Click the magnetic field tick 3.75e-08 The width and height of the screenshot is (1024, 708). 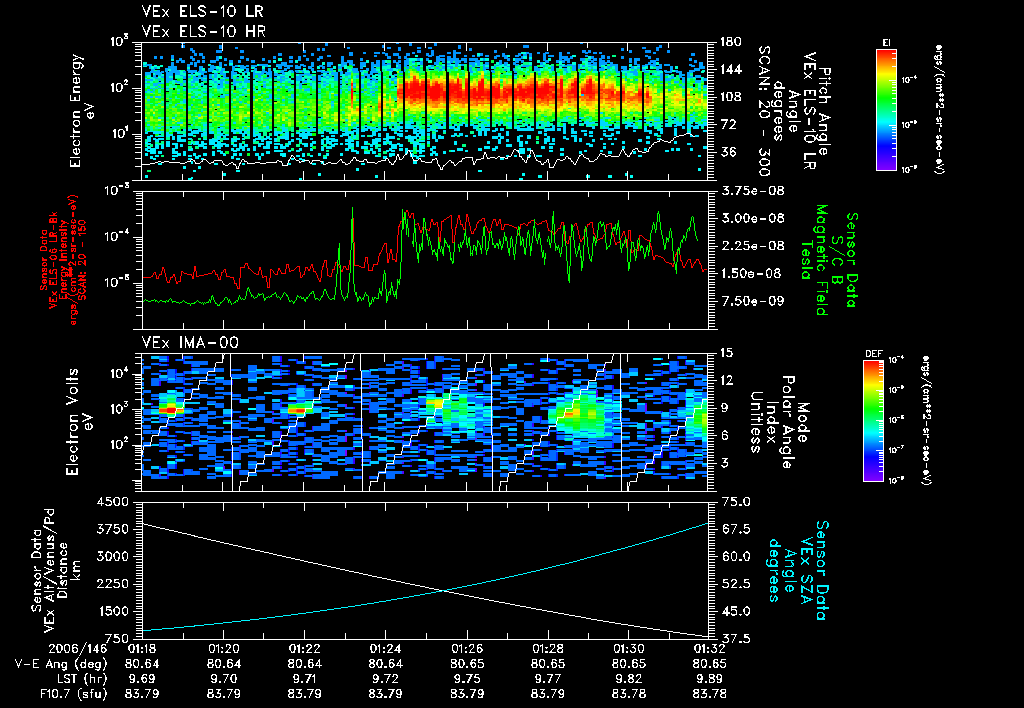pyautogui.click(x=751, y=191)
